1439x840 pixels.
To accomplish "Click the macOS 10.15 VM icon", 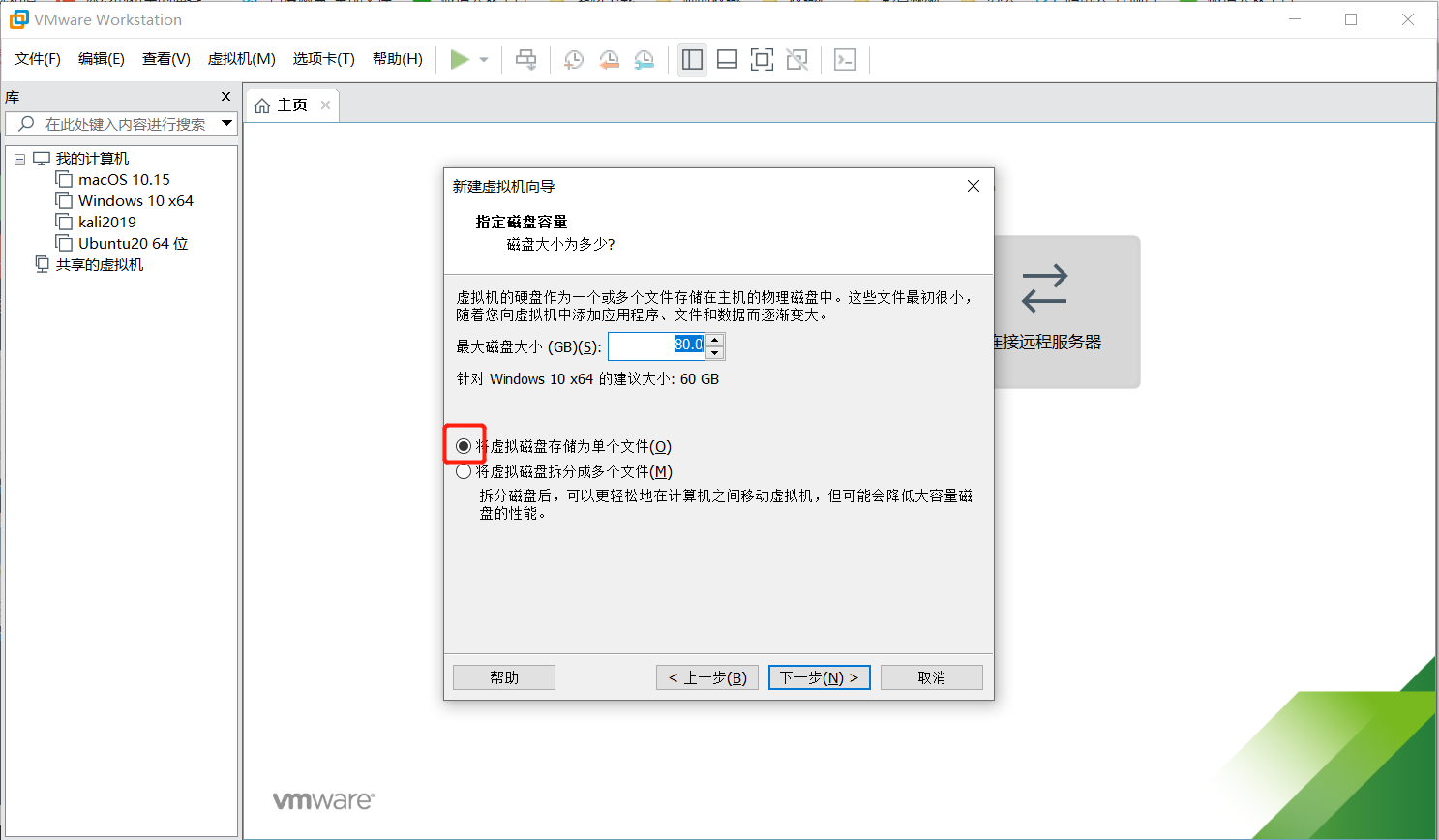I will coord(64,180).
